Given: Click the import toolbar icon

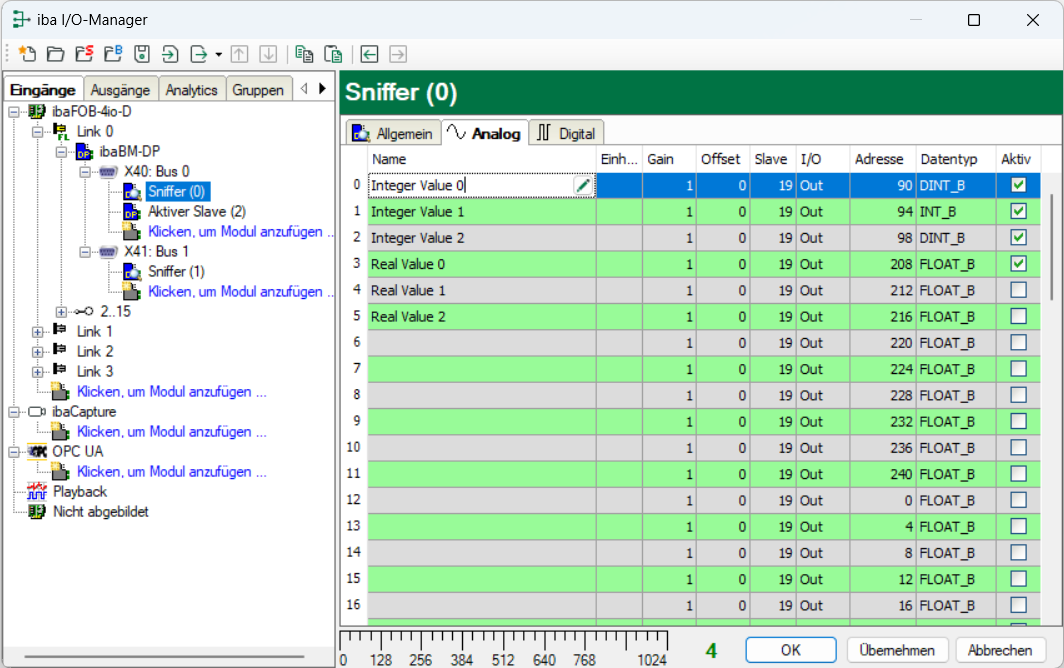Looking at the screenshot, I should [x=170, y=54].
